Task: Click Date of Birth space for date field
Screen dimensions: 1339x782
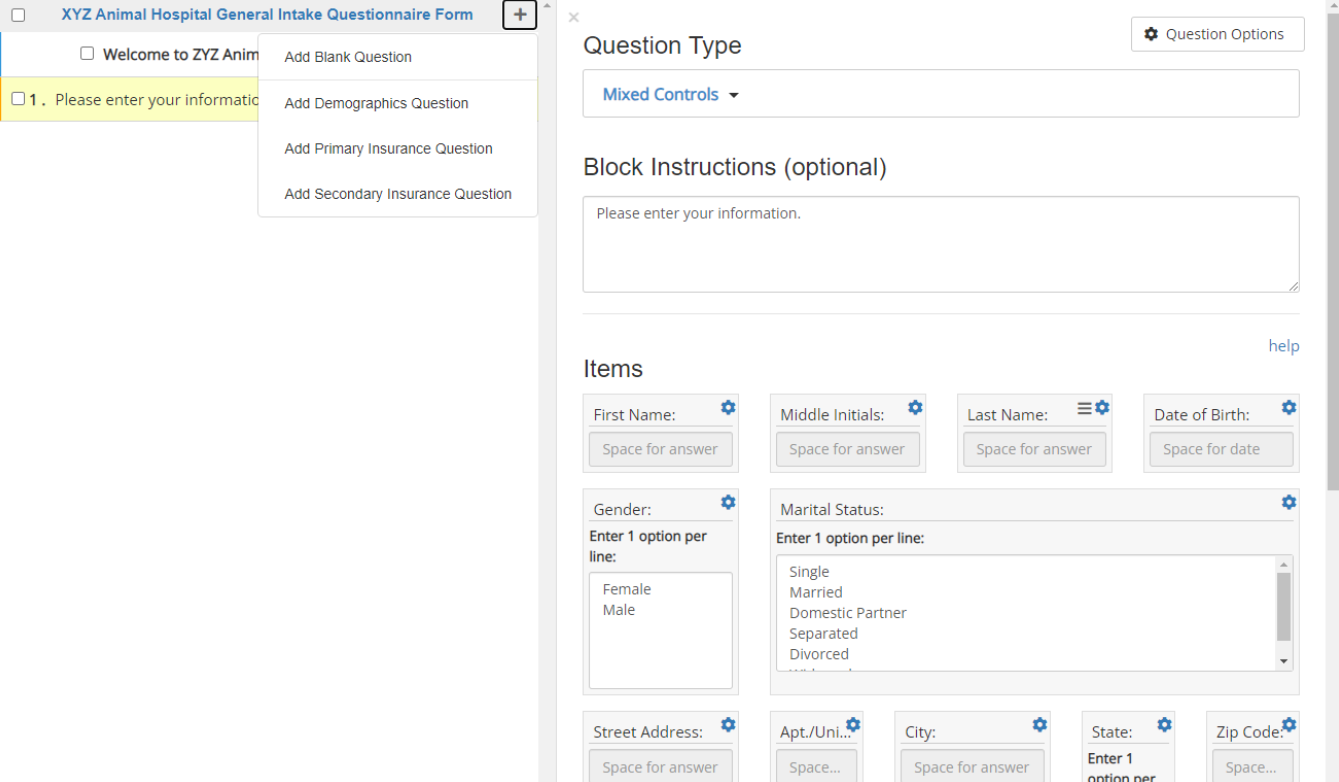Action: pyautogui.click(x=1221, y=449)
